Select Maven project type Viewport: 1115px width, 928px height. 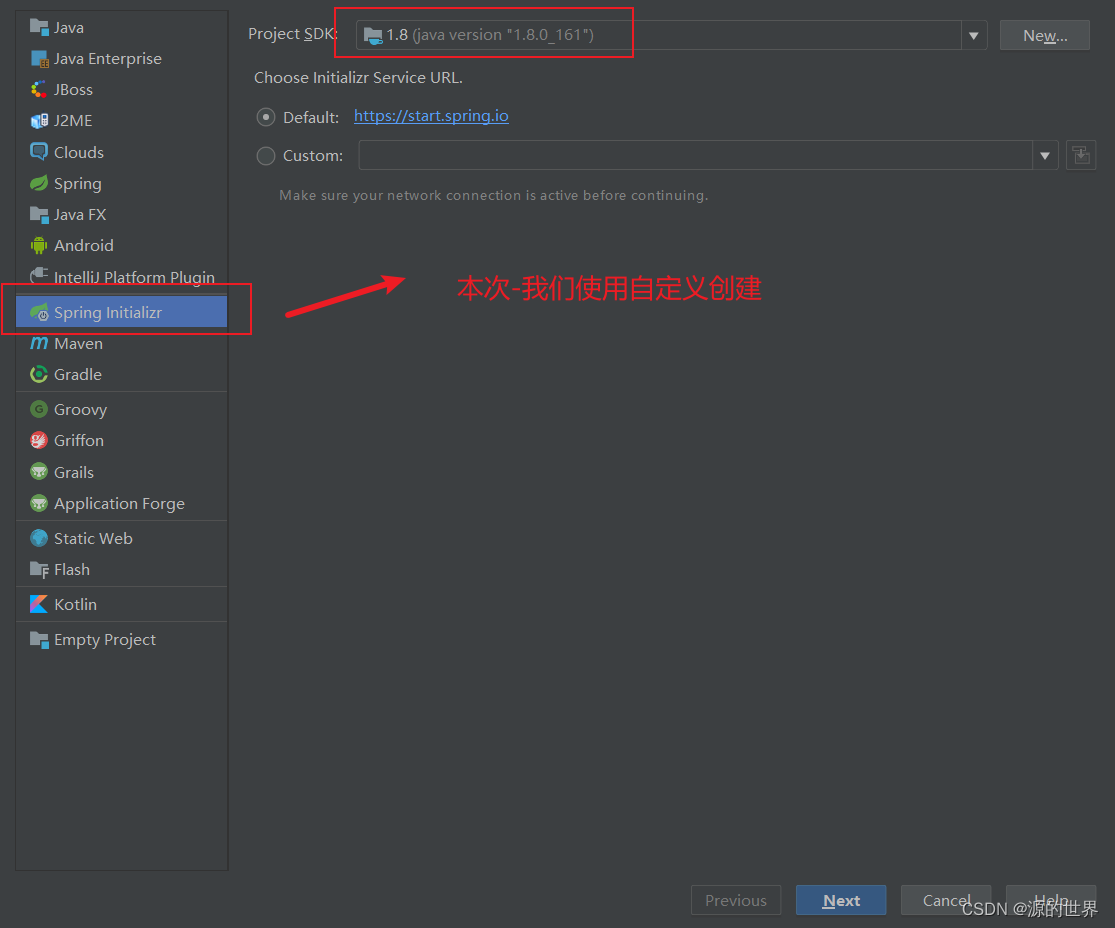coord(122,343)
